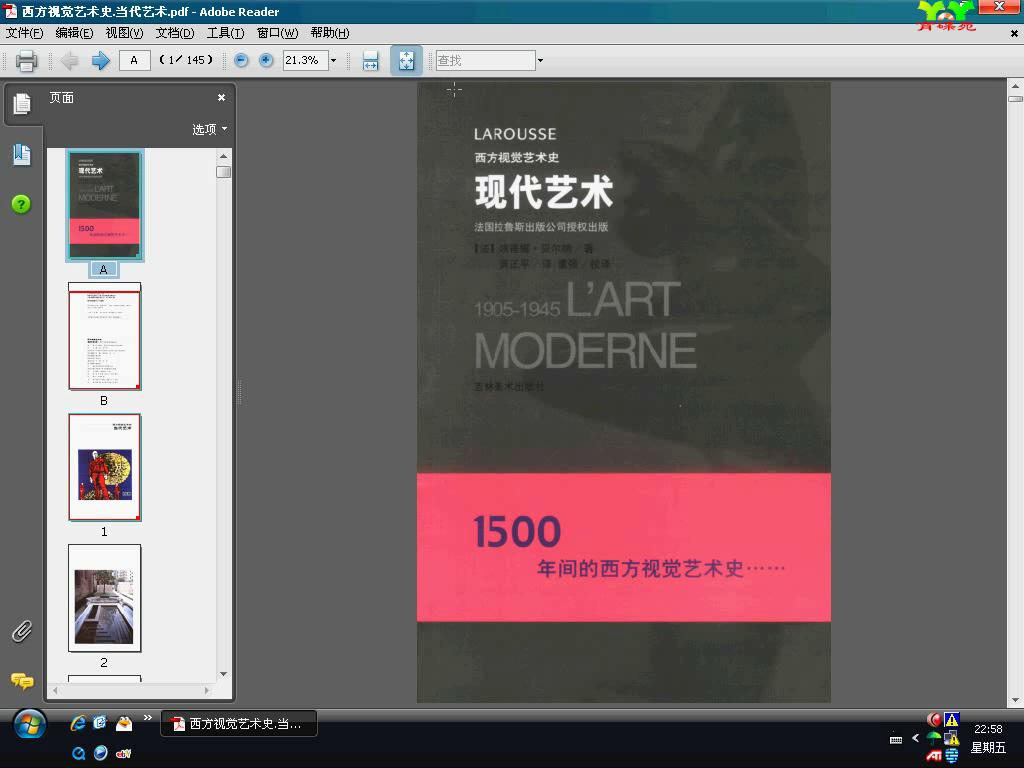
Task: Click thumbnail panel scroll up arrow
Action: (x=223, y=156)
